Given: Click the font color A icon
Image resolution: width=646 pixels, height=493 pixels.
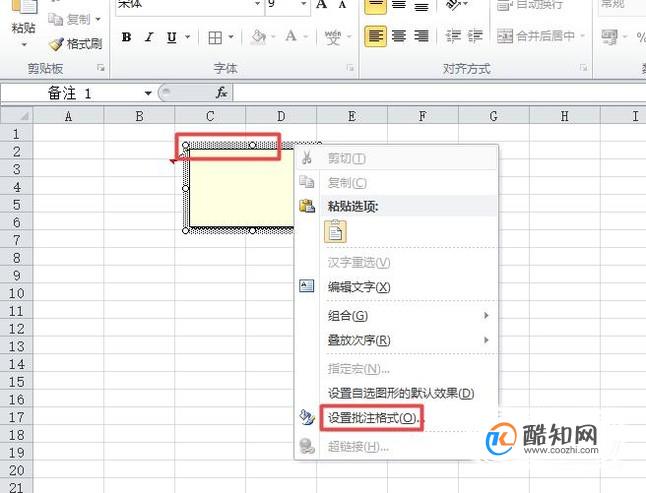Looking at the screenshot, I should pos(291,36).
